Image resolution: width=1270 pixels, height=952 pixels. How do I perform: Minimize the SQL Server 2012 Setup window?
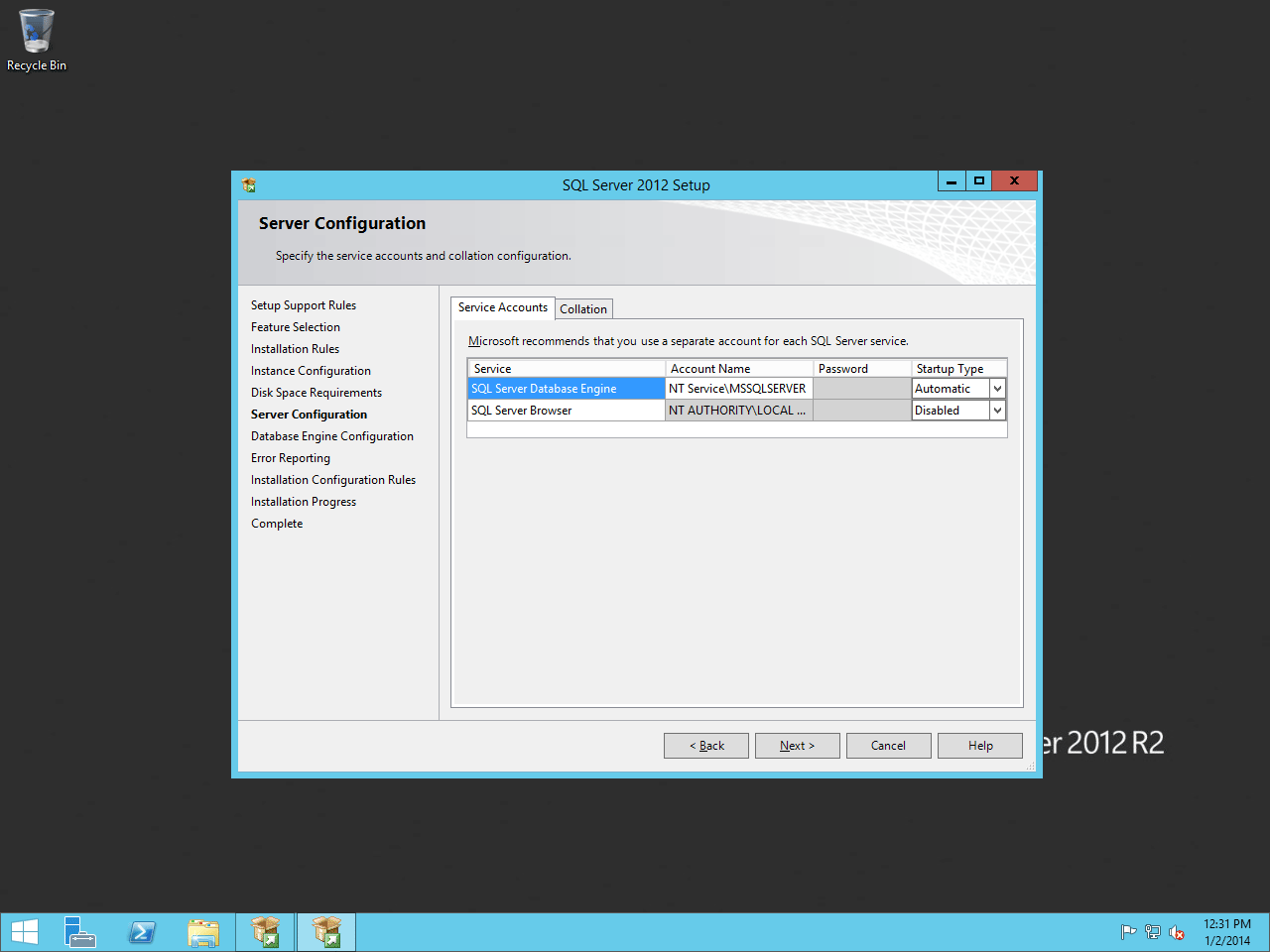point(952,180)
